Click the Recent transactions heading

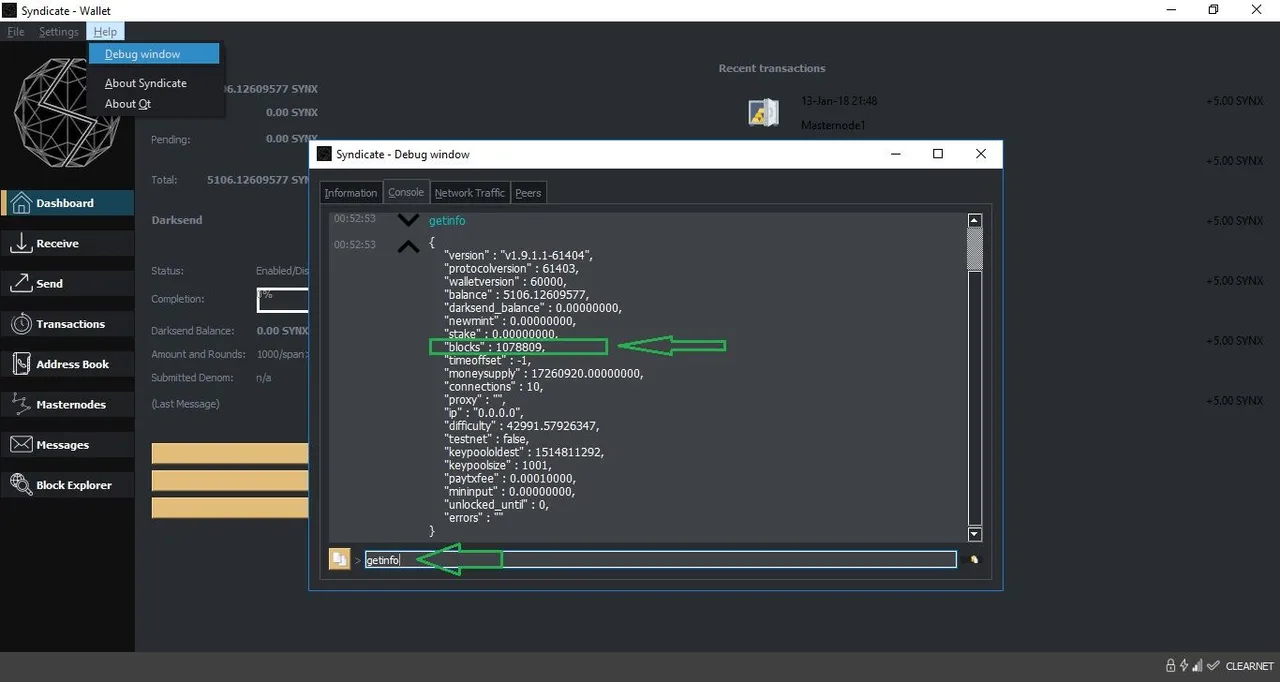pyautogui.click(x=772, y=68)
